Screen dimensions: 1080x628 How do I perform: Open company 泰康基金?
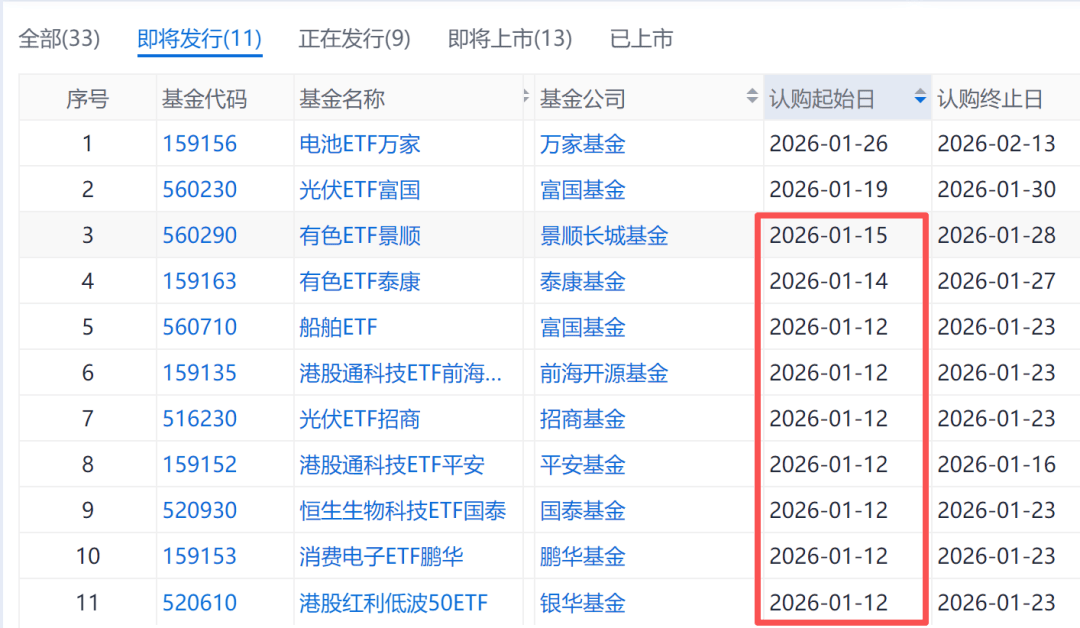pos(583,281)
